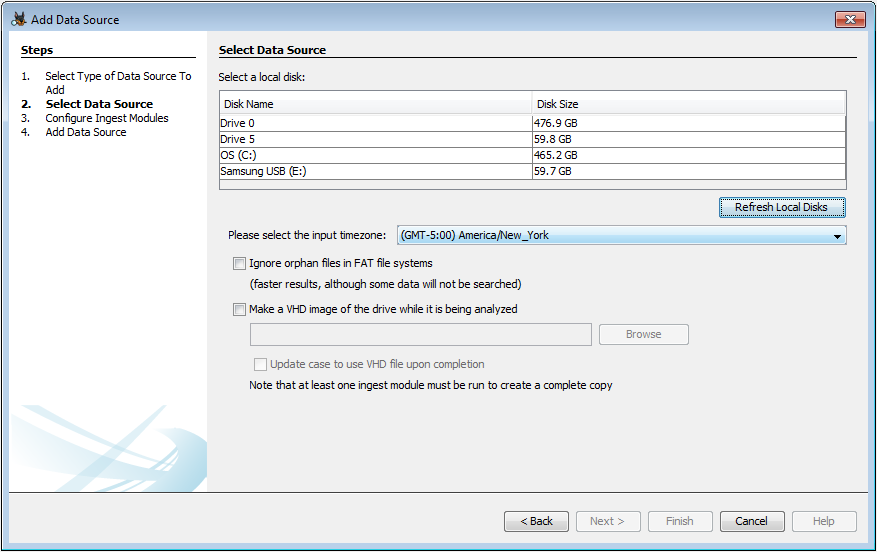Click the Browse button for VHD path
This screenshot has width=877, height=552.
click(643, 334)
